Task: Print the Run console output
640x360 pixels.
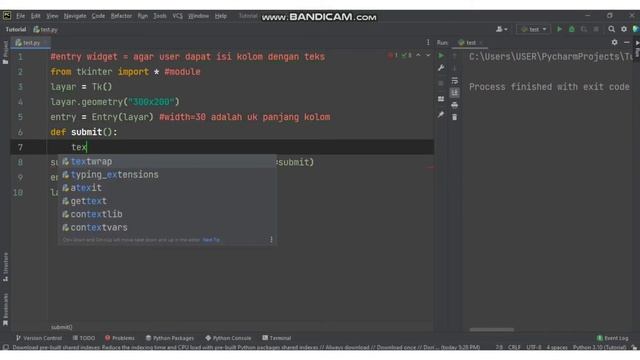Action: pyautogui.click(x=454, y=105)
